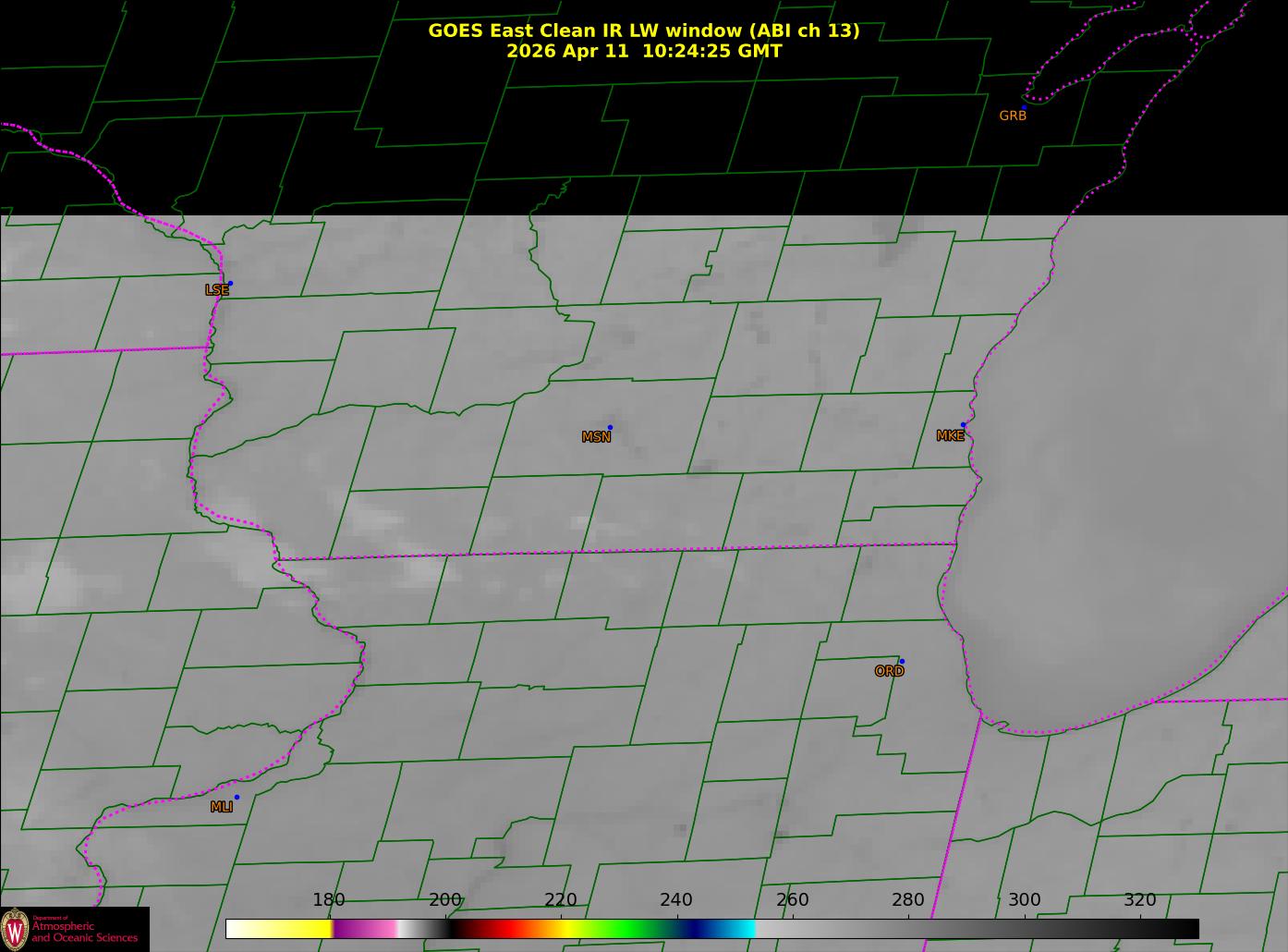Click the 280 colorbar label
1288x952 pixels.
coord(908,900)
